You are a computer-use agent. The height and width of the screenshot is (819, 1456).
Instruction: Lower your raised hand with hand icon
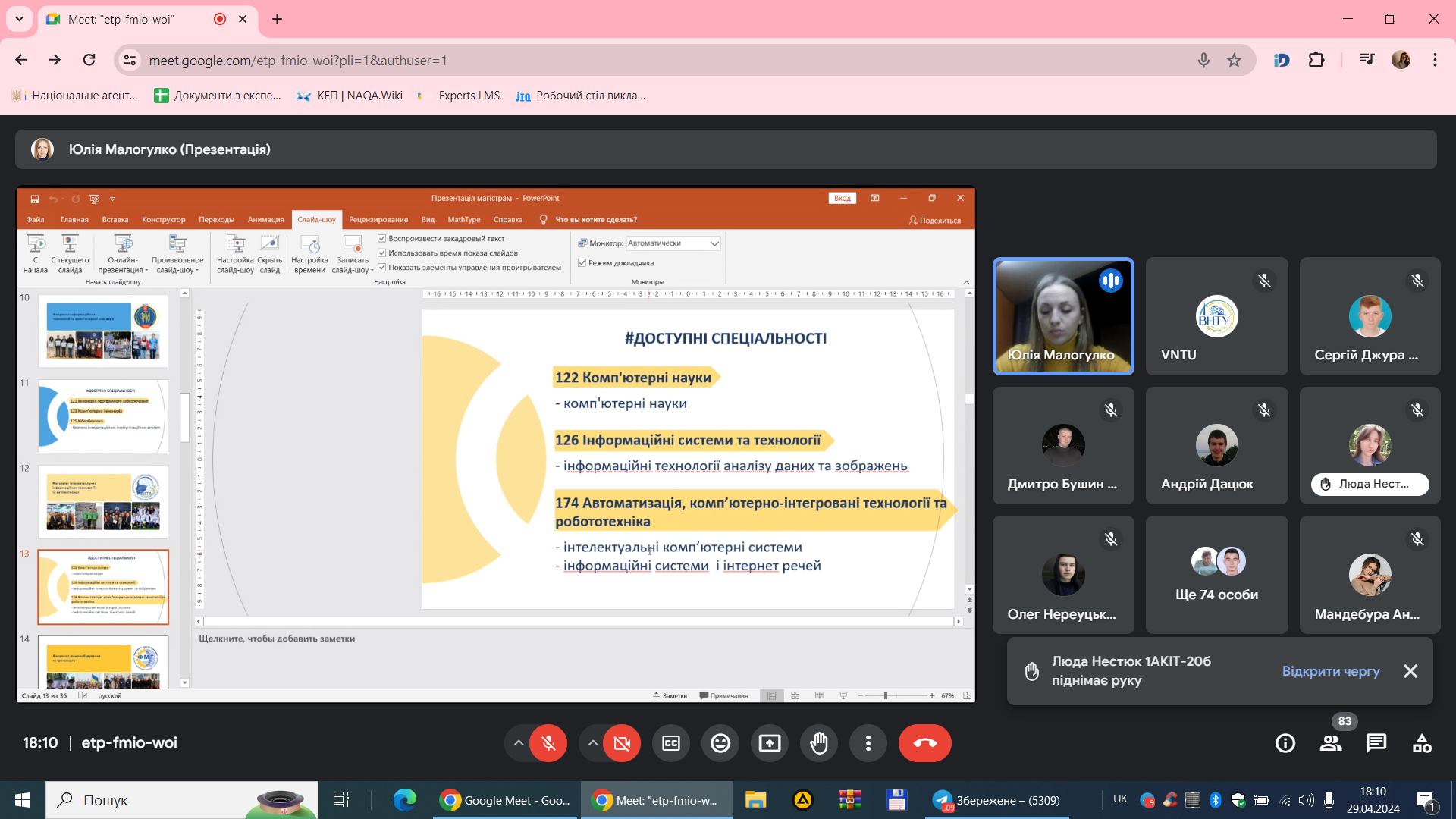(819, 743)
